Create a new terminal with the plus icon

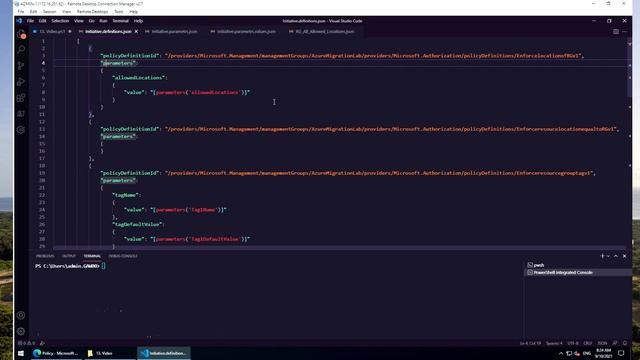[x=602, y=256]
